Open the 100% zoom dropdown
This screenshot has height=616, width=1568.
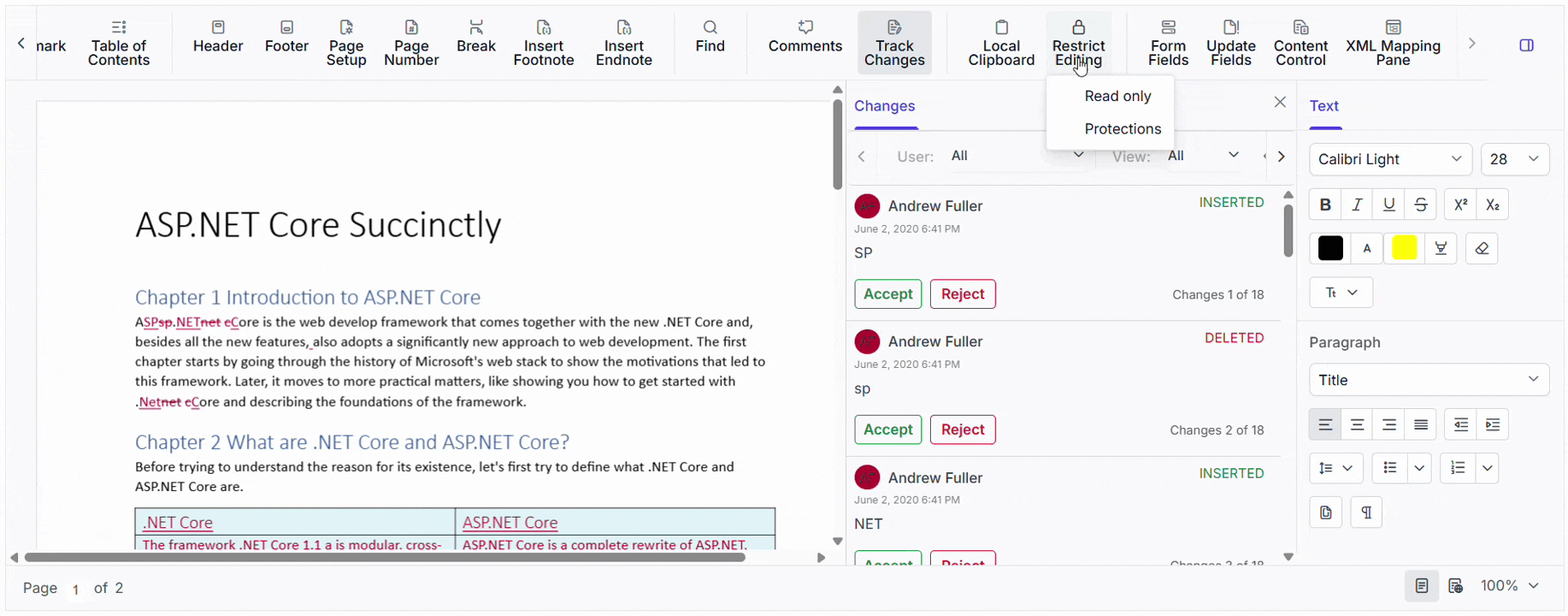1511,586
